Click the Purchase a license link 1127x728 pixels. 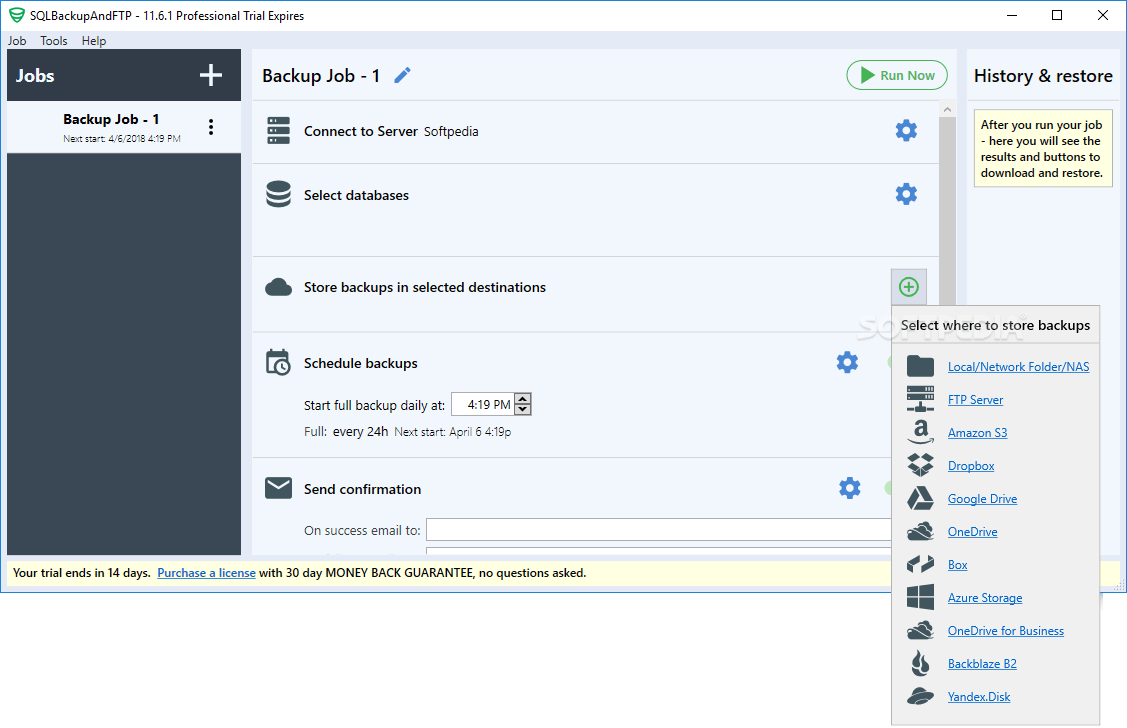[x=206, y=572]
